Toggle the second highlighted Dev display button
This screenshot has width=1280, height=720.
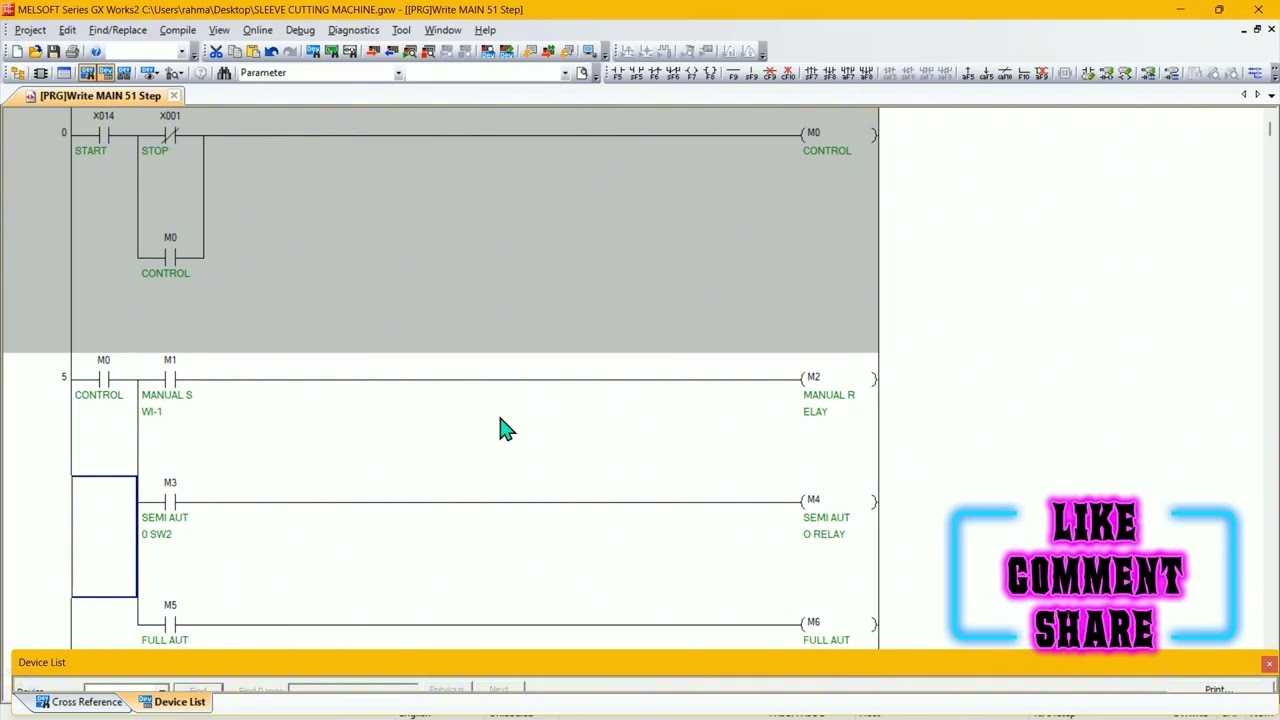[x=105, y=73]
